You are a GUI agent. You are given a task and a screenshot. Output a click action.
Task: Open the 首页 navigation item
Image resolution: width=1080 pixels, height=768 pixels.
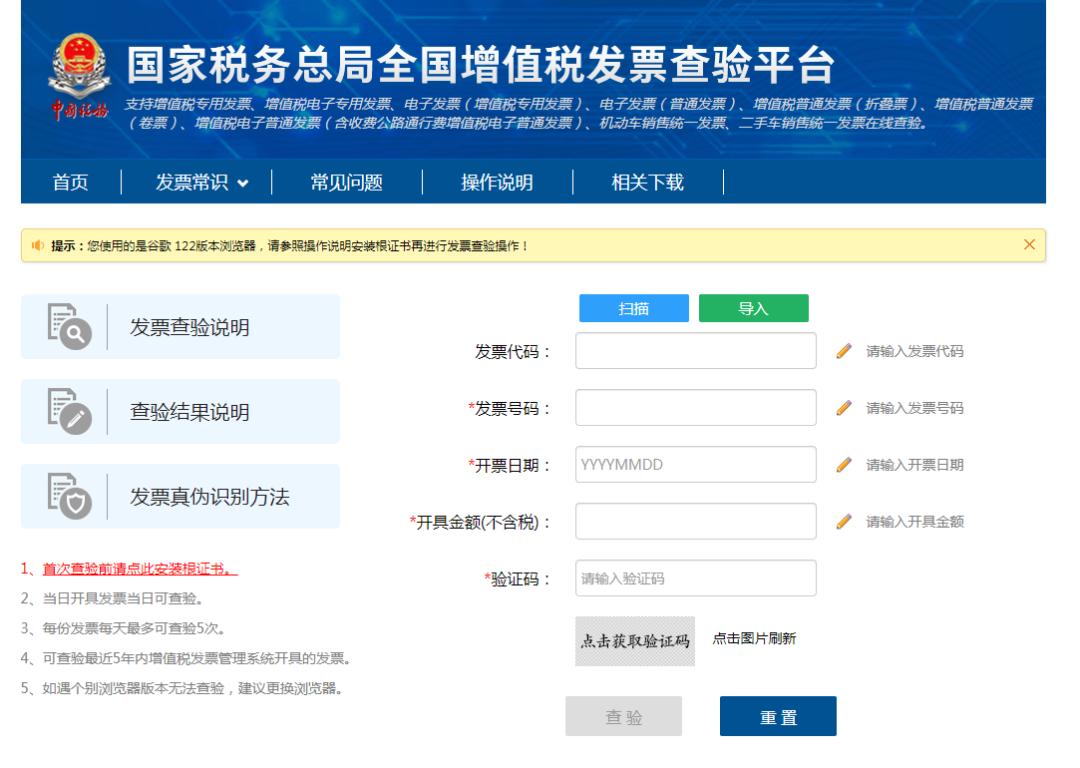(x=70, y=182)
